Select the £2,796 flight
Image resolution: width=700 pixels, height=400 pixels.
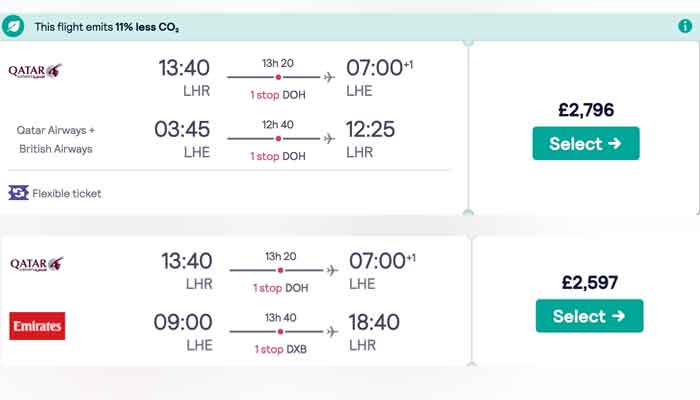pos(585,143)
